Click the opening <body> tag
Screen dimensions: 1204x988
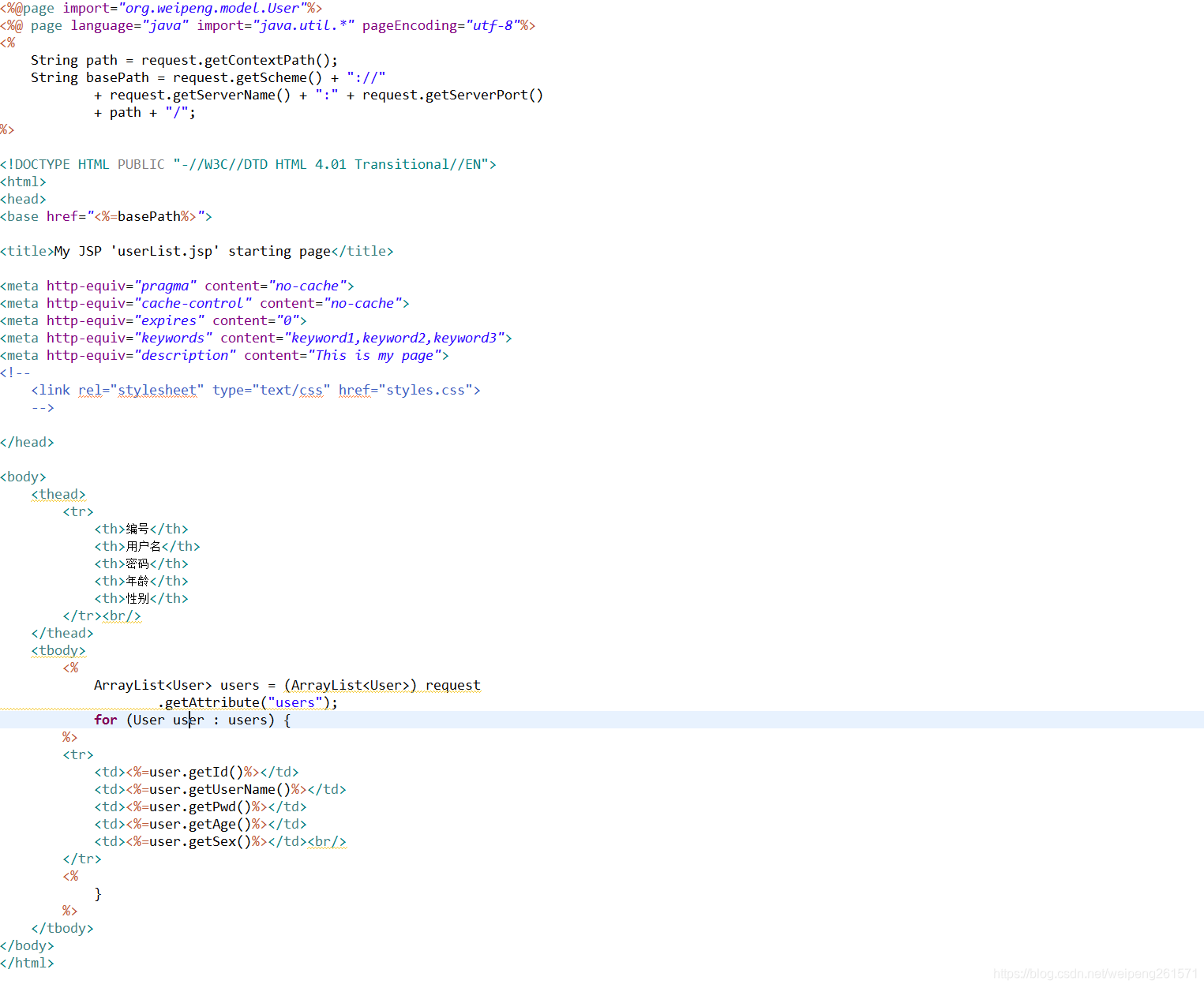(23, 477)
